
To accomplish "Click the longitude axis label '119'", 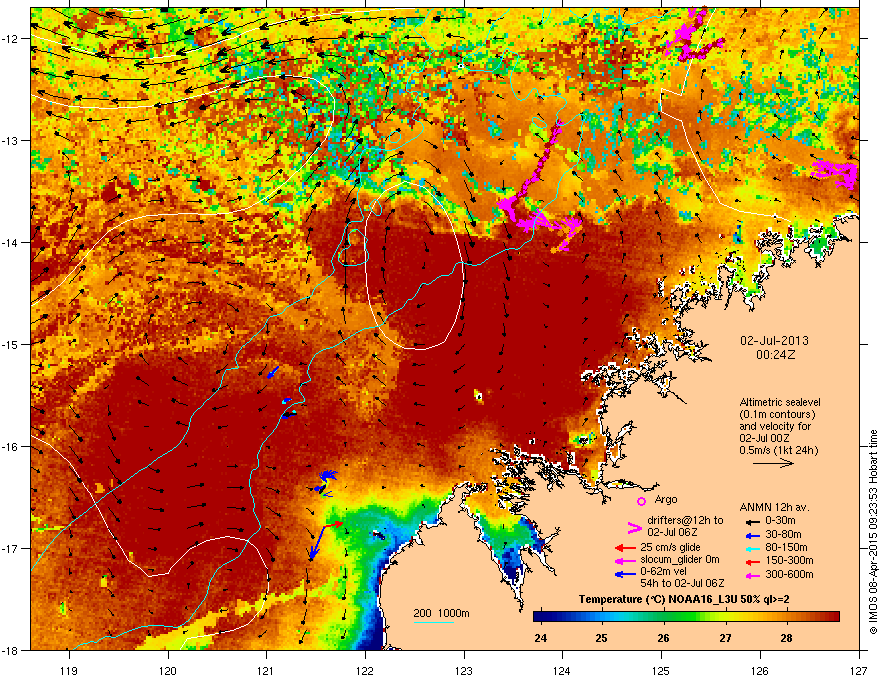I will [x=69, y=670].
